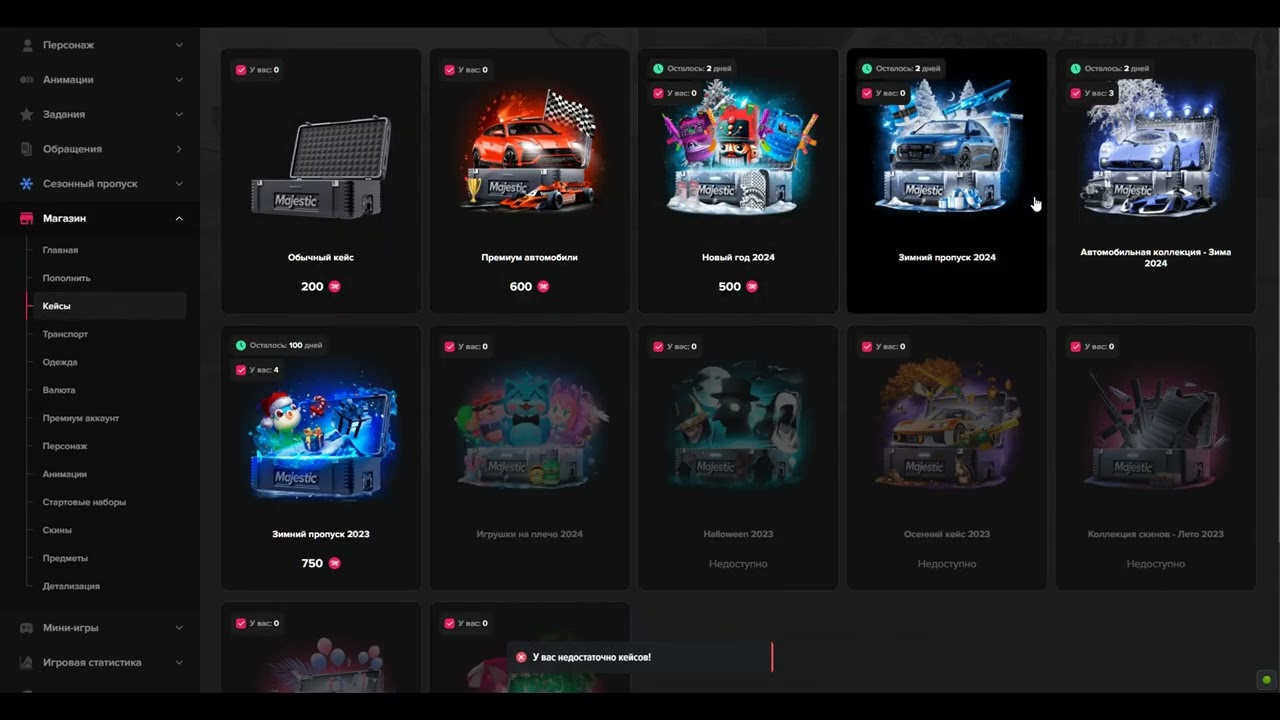The height and width of the screenshot is (720, 1280).
Task: Click the currency coin icon beside 200
Action: tap(335, 286)
